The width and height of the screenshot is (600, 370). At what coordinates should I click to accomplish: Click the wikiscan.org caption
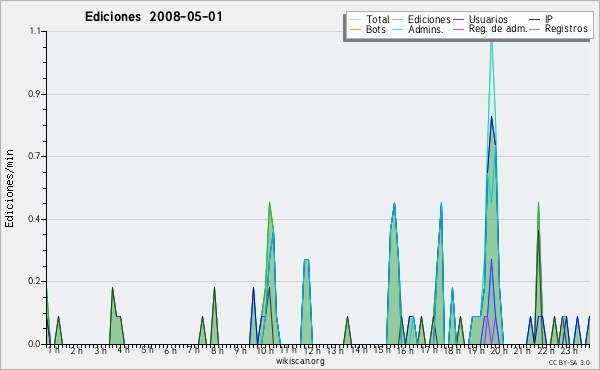(x=300, y=361)
